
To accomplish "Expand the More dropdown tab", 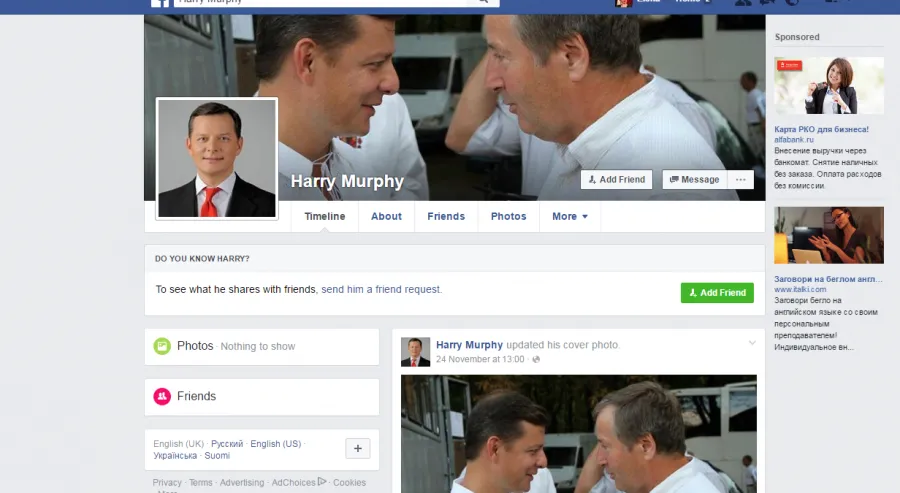I will tap(570, 216).
